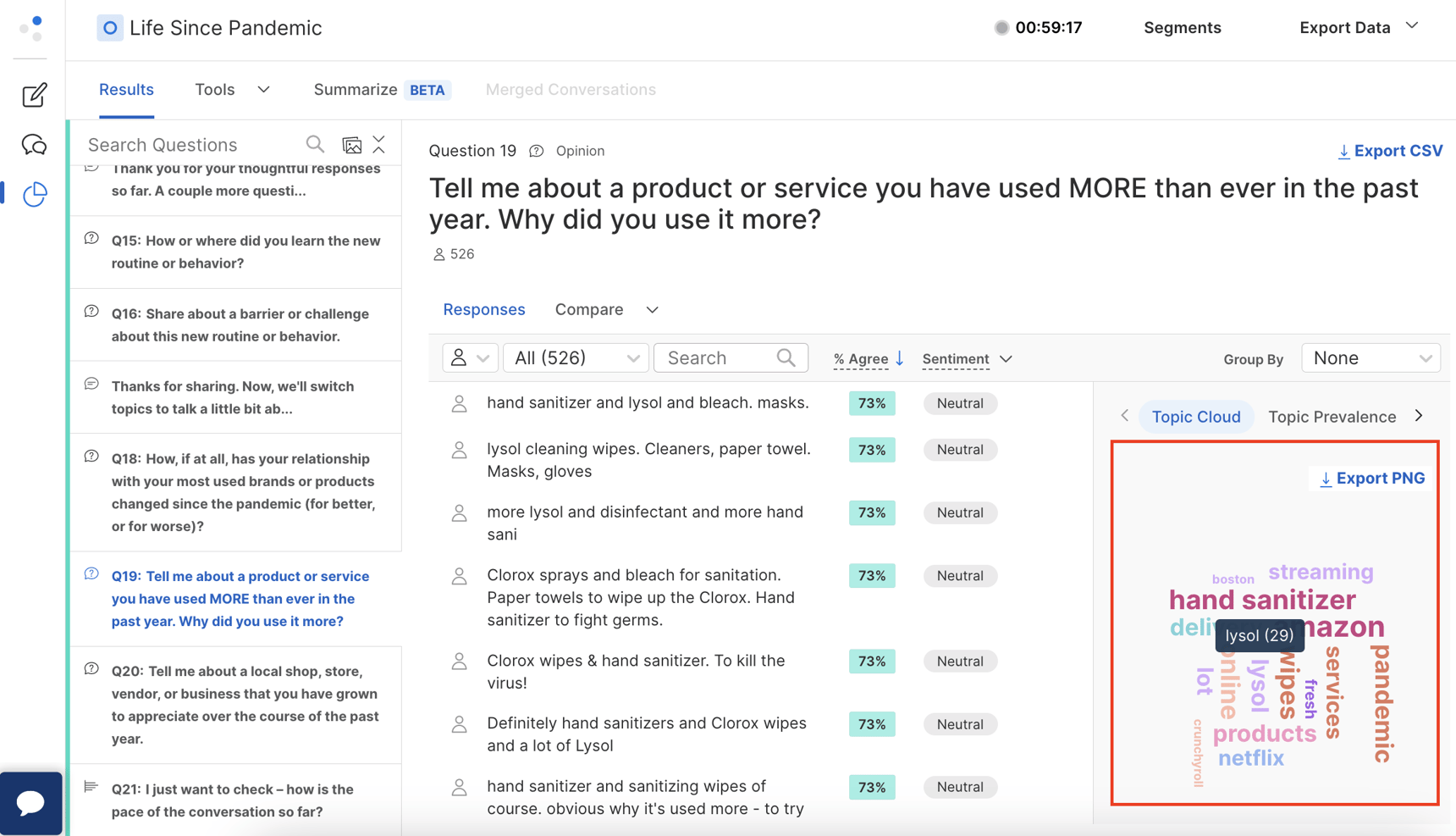Open the Export Data dropdown
Screen dimensions: 1456x836
[x=1359, y=27]
